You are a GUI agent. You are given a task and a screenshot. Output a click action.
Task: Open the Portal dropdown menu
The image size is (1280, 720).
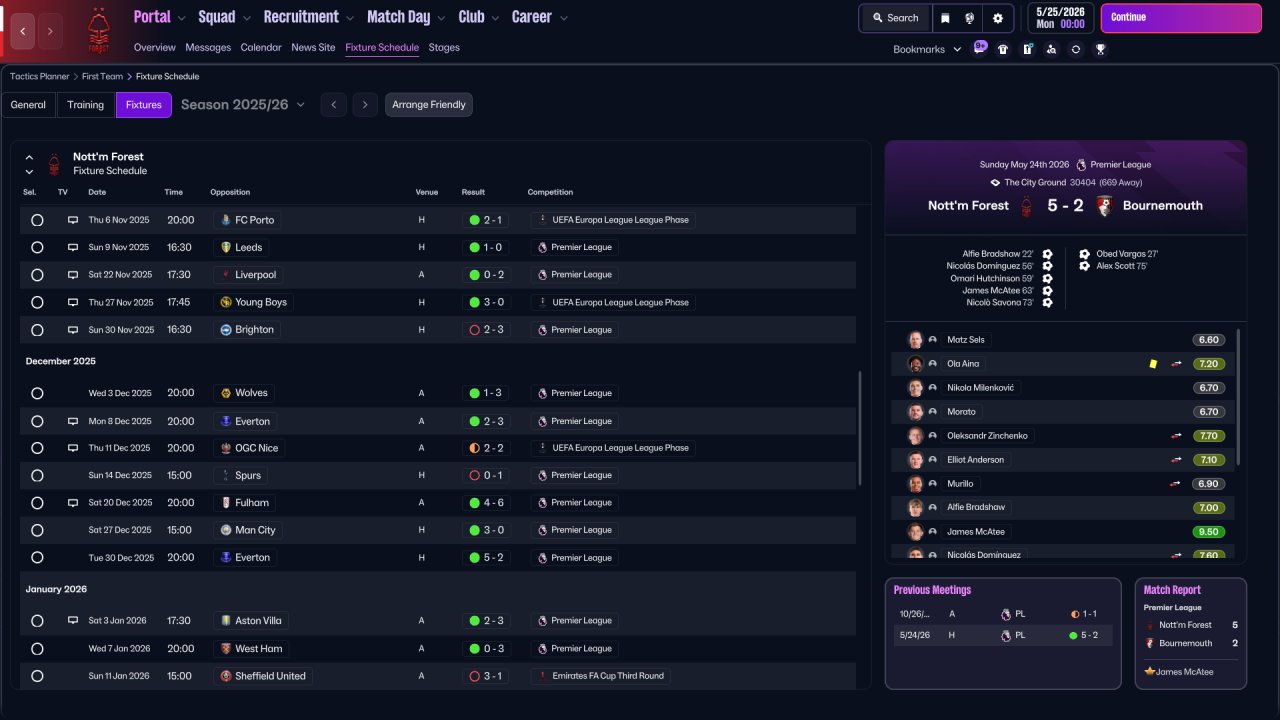pyautogui.click(x=160, y=17)
